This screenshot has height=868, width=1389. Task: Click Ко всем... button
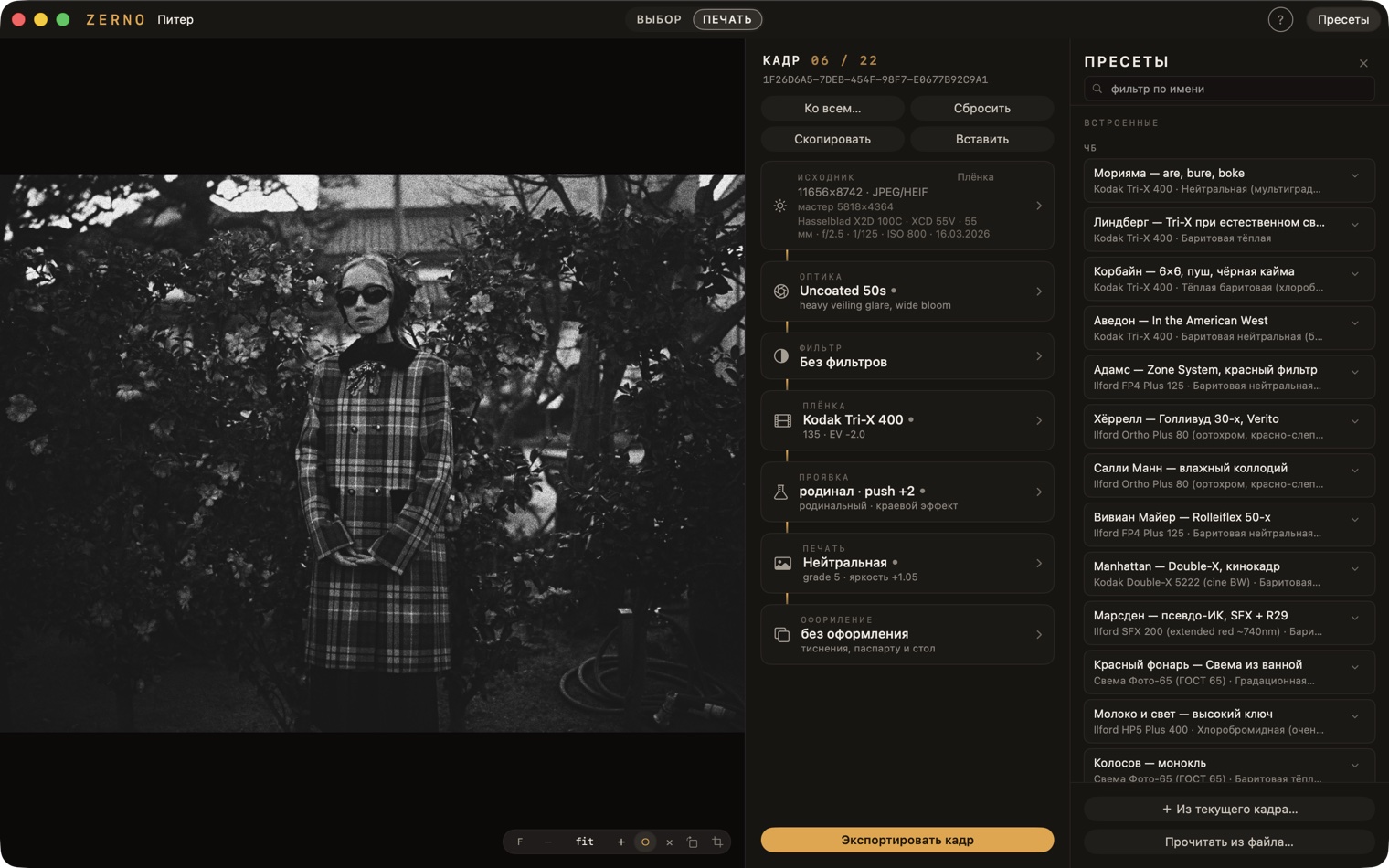pyautogui.click(x=832, y=108)
